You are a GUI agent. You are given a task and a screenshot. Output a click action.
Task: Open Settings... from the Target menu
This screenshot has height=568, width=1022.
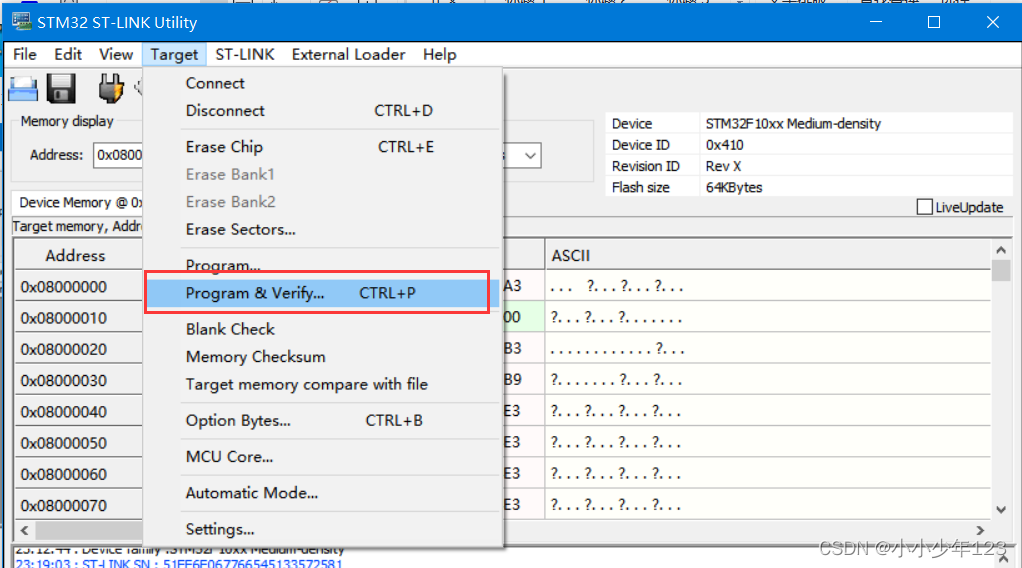pyautogui.click(x=323, y=530)
